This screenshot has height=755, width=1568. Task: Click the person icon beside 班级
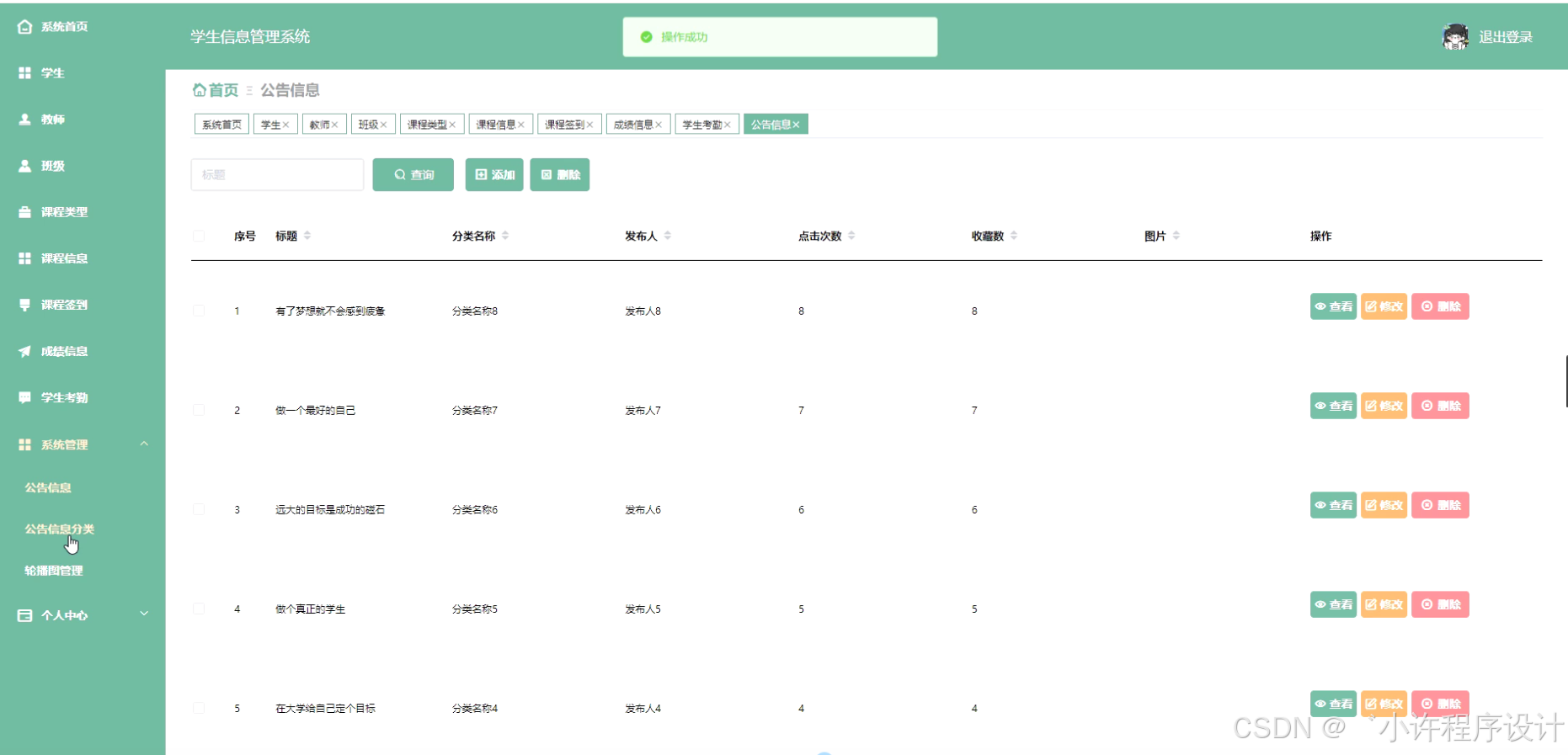coord(24,166)
